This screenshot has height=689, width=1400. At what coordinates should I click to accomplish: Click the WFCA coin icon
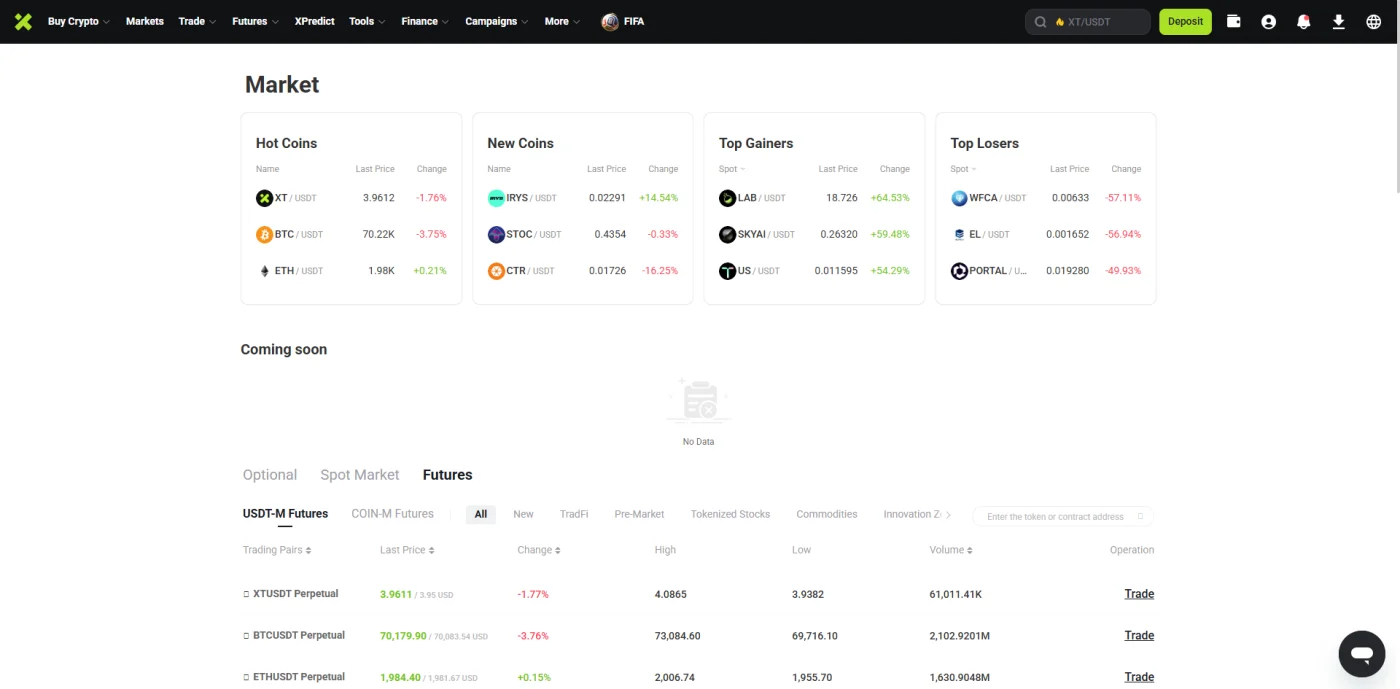tap(959, 198)
